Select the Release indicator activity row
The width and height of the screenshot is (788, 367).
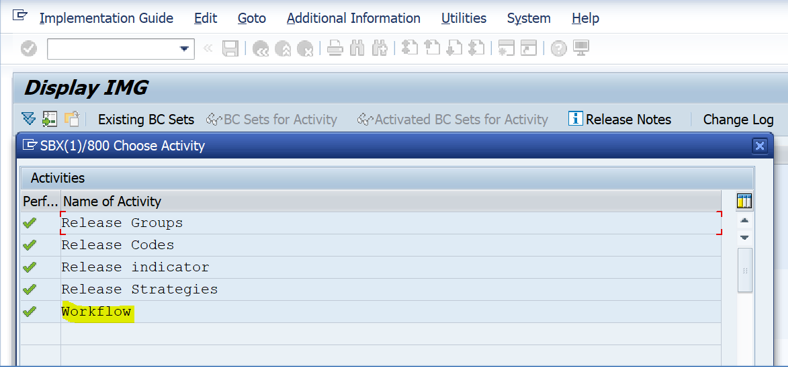point(391,267)
